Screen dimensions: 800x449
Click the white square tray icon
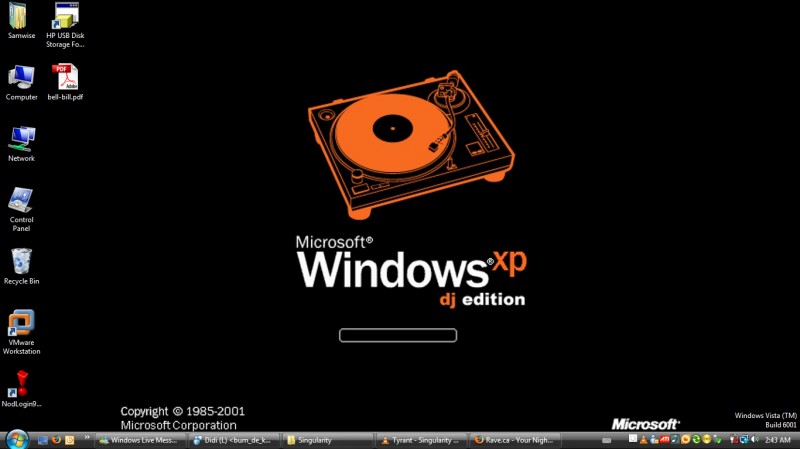point(633,438)
